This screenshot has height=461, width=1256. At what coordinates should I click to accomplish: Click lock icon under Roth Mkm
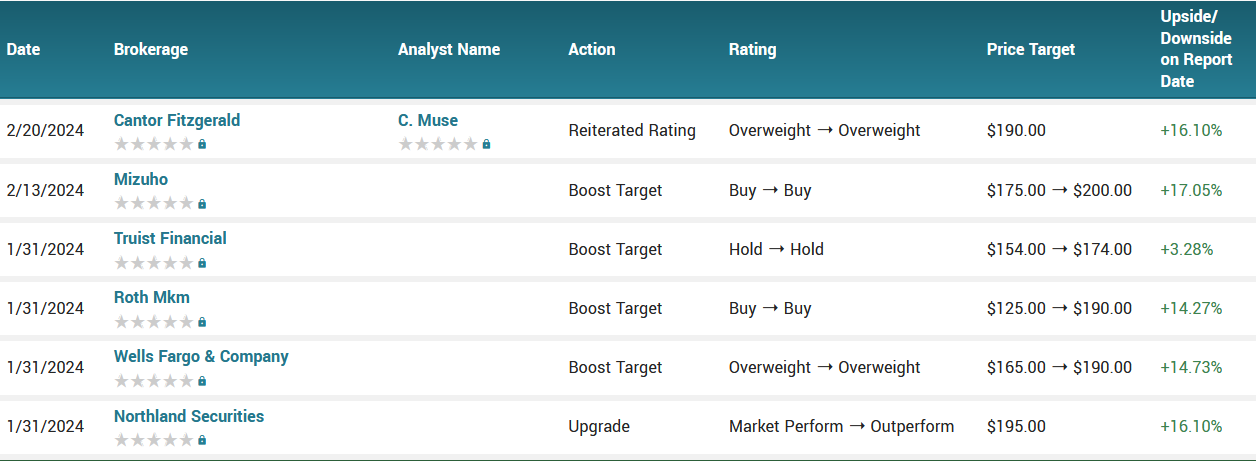pos(202,322)
